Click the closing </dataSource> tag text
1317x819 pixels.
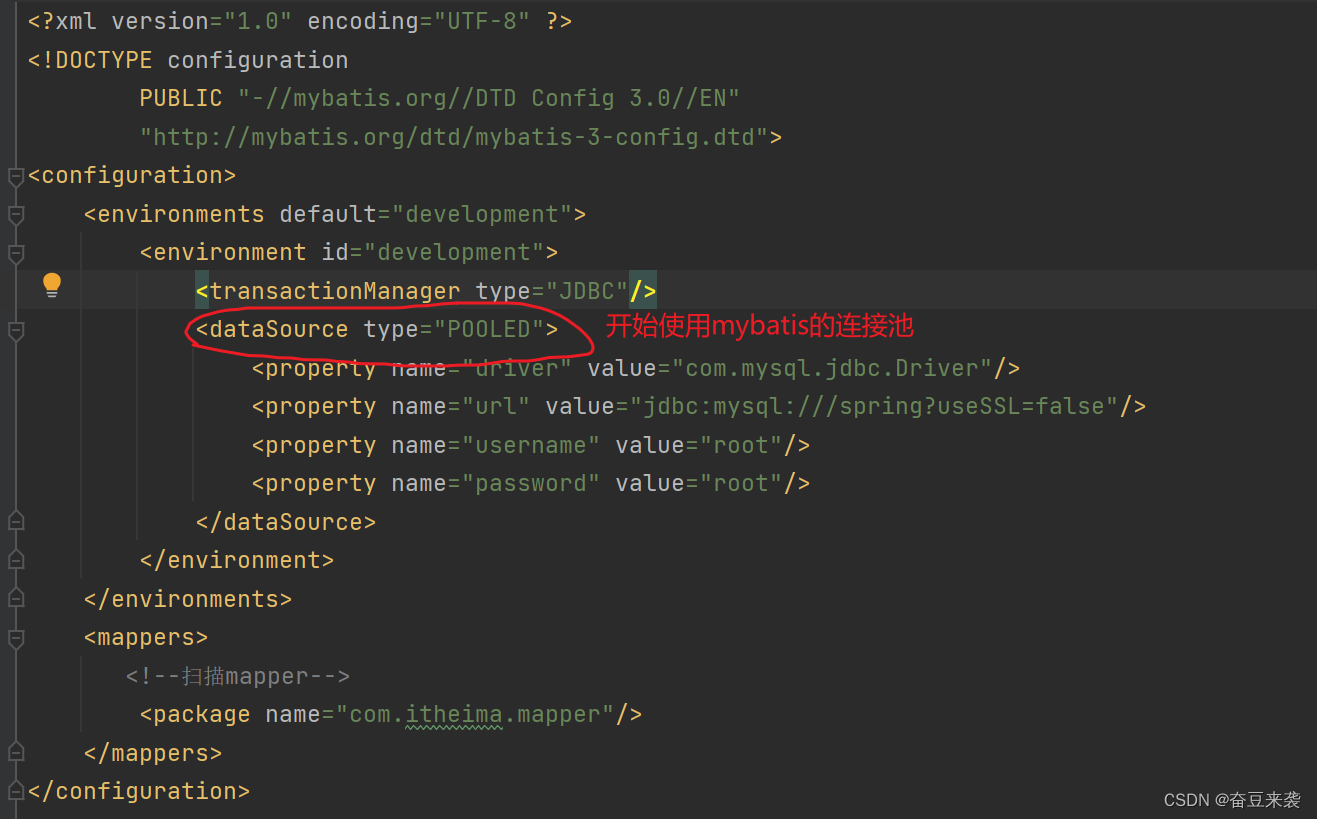[x=286, y=522]
